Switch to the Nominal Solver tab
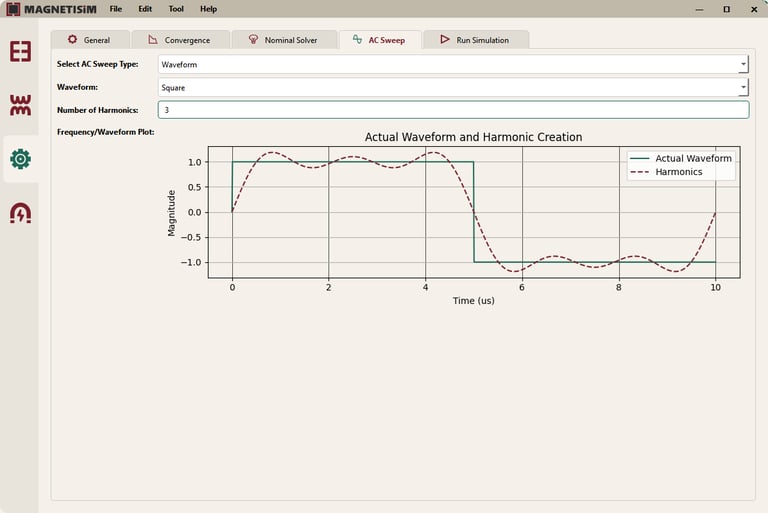The image size is (768, 513). (285, 40)
